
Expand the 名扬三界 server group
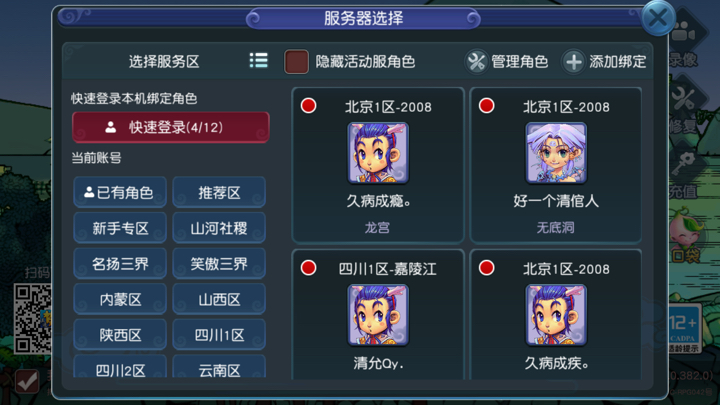pyautogui.click(x=120, y=264)
